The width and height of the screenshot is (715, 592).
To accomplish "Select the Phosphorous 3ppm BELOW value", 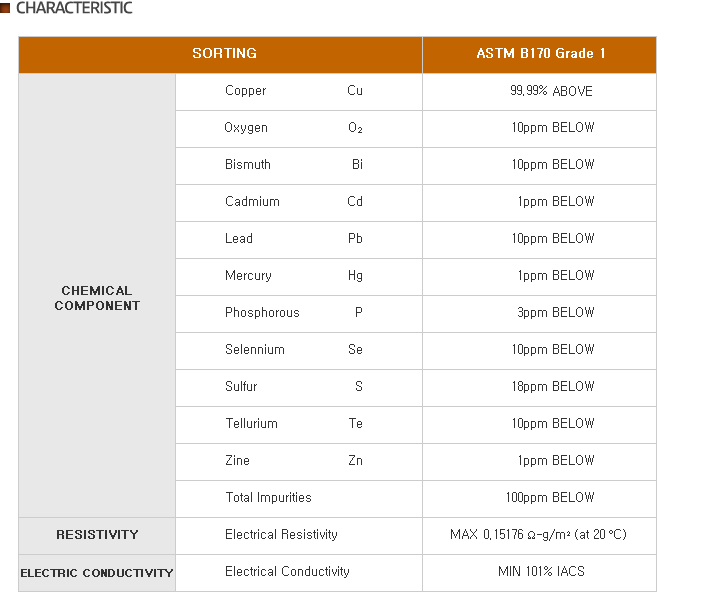I will (555, 313).
